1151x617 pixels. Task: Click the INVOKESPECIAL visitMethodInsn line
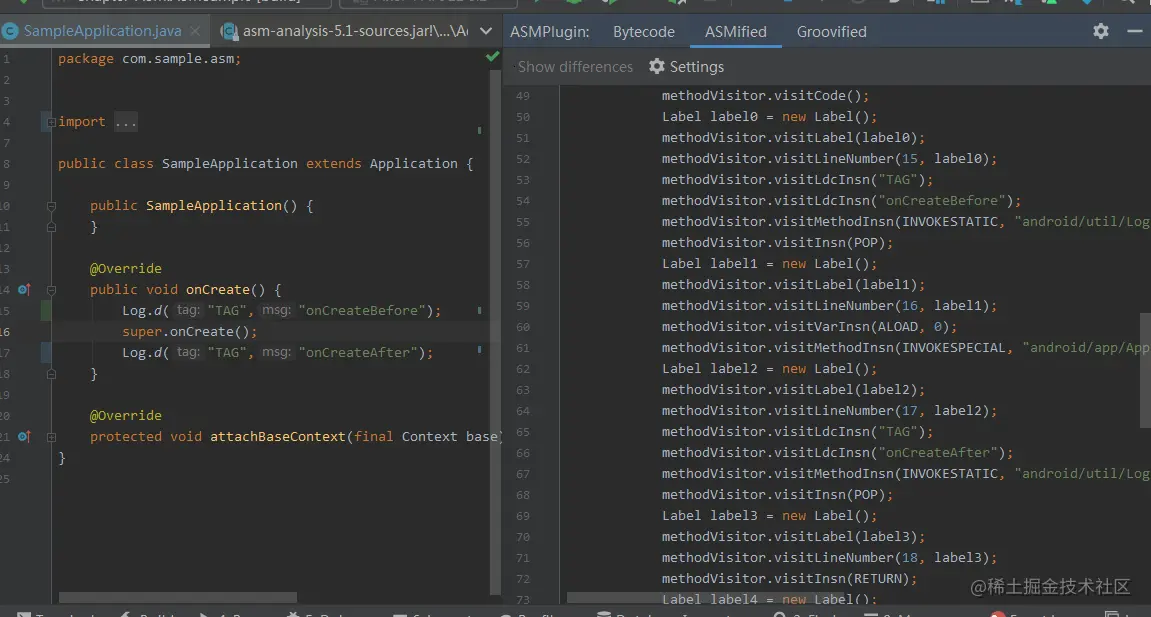point(906,348)
